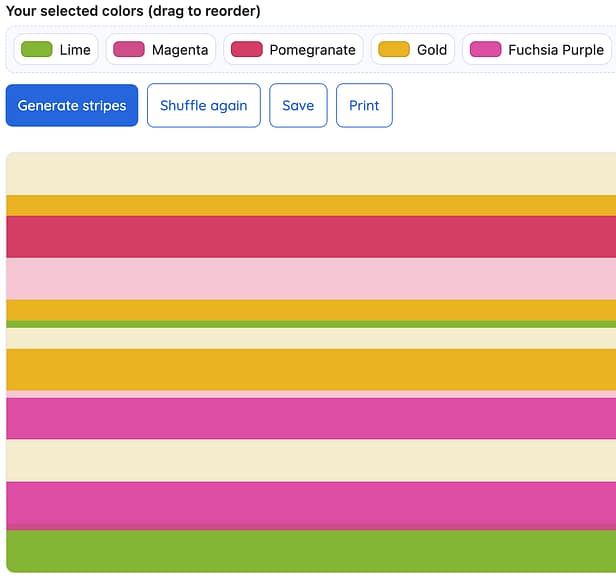Click Shuffle again button
This screenshot has height=580, width=616.
pos(204,105)
